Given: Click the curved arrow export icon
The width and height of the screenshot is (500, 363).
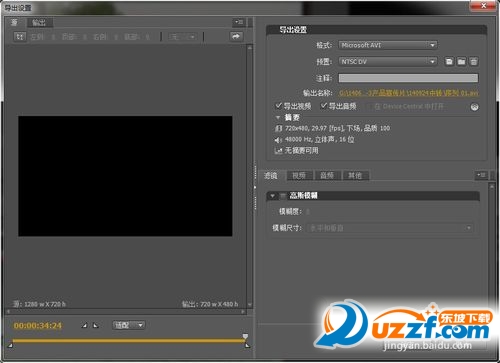Looking at the screenshot, I should coord(236,36).
